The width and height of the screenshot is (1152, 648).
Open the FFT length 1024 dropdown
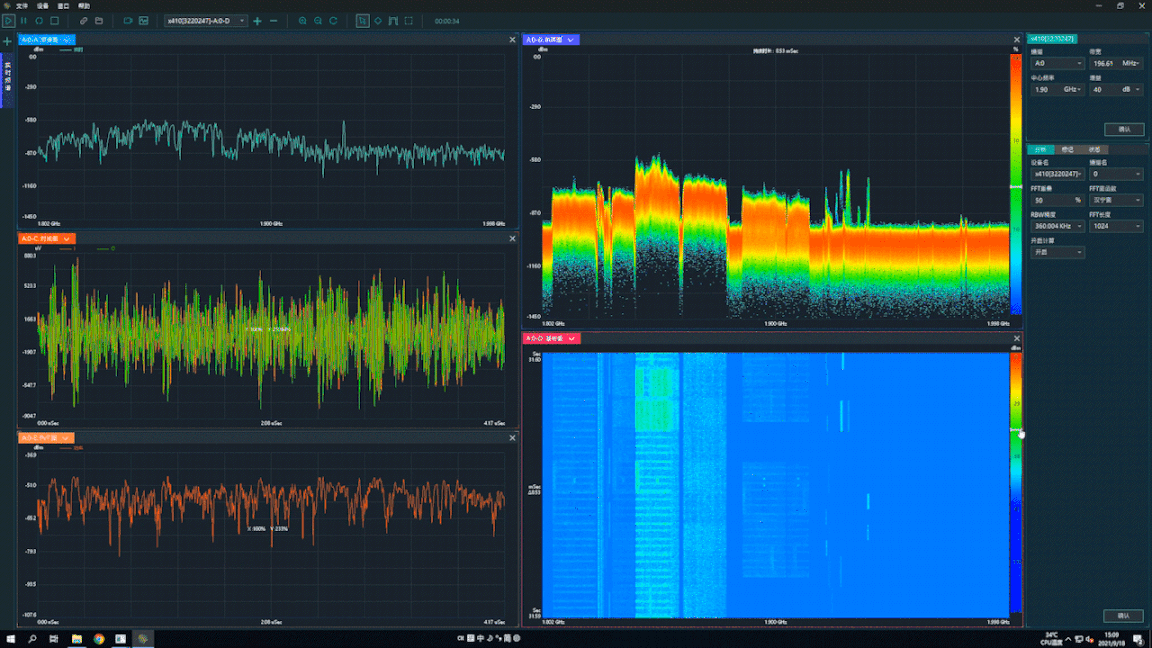(x=1116, y=226)
